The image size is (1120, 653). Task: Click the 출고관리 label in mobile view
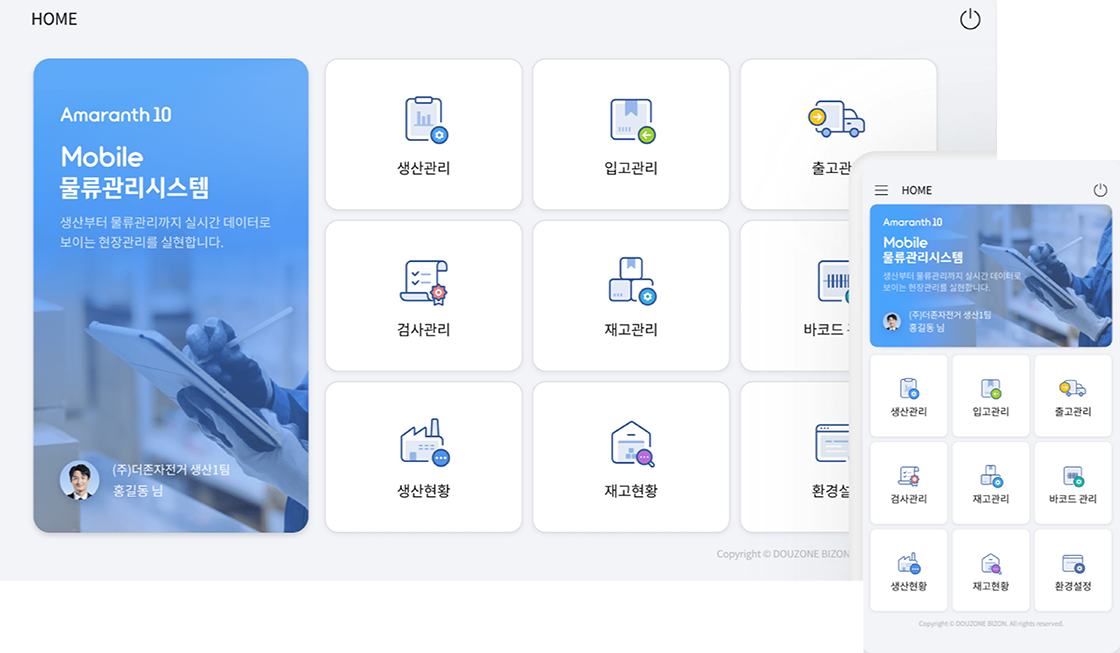pos(1073,412)
